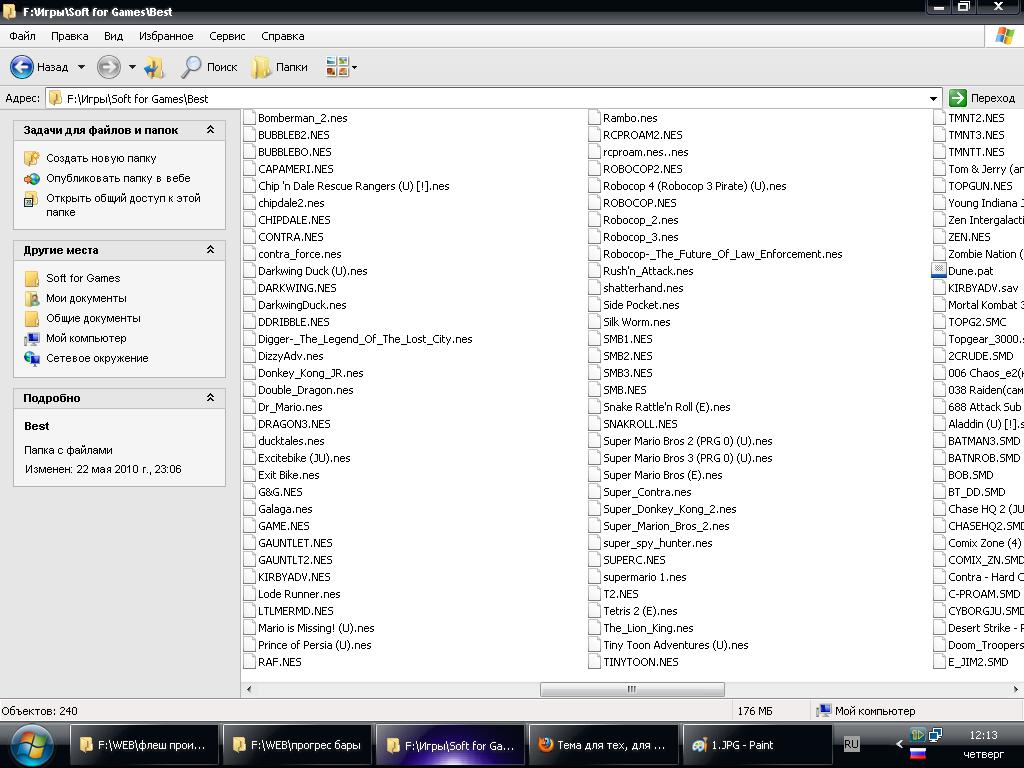Click Мои документы folder icon
This screenshot has height=768, width=1024.
(31, 298)
